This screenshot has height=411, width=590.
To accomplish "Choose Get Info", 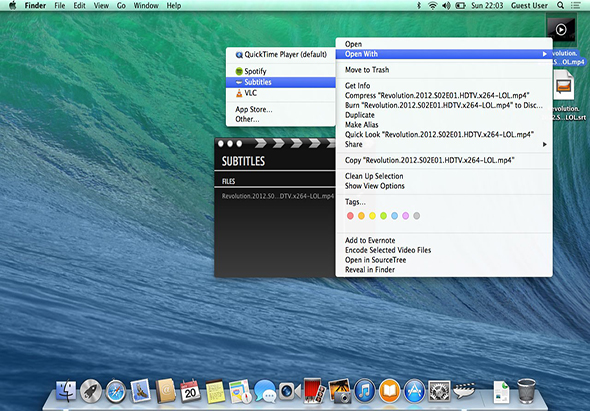I will 357,85.
